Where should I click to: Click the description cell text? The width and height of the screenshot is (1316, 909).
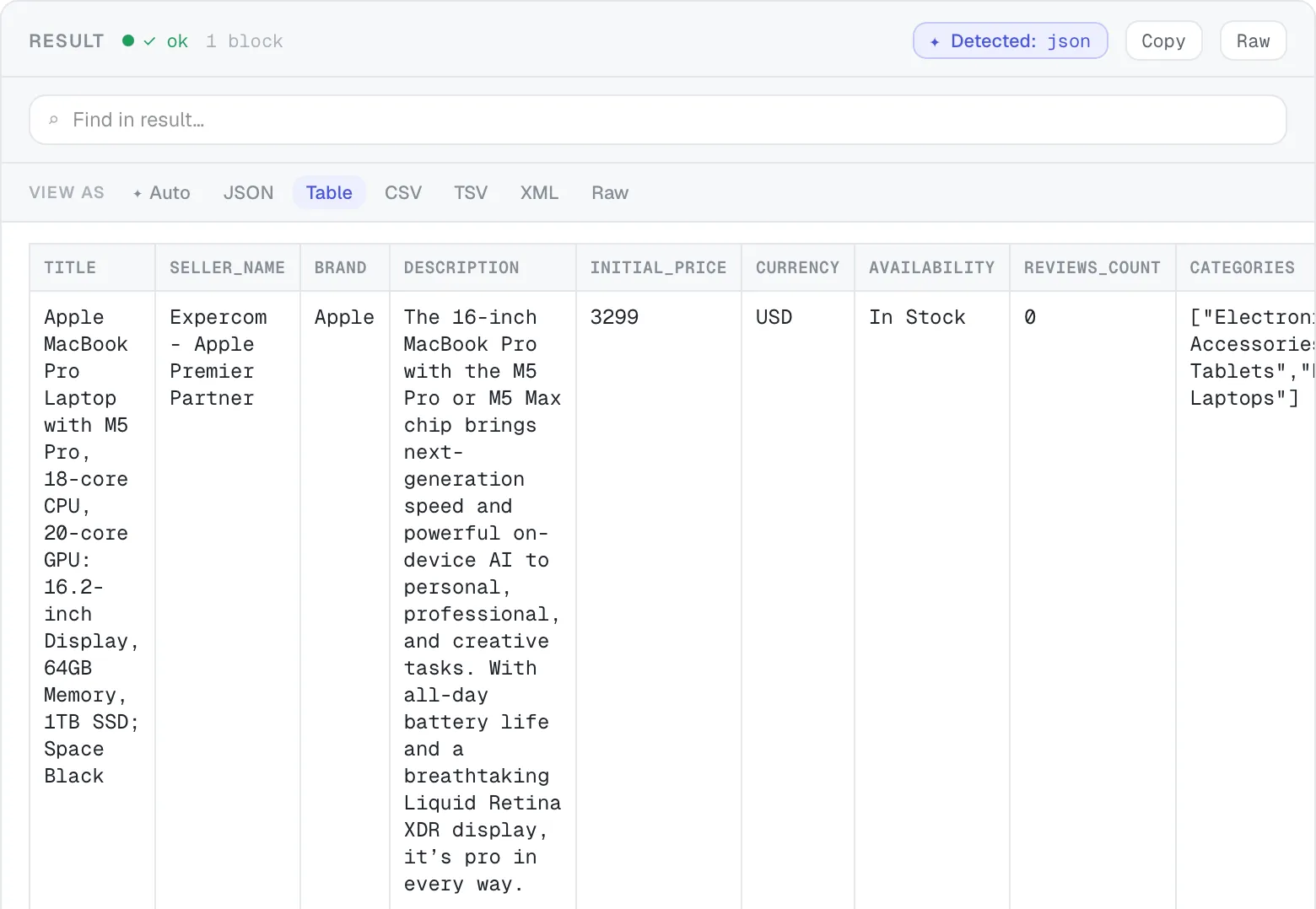[x=483, y=600]
